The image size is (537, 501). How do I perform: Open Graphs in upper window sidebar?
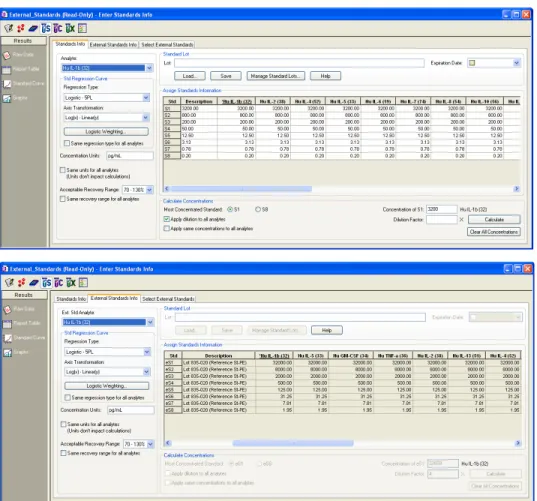(15, 98)
